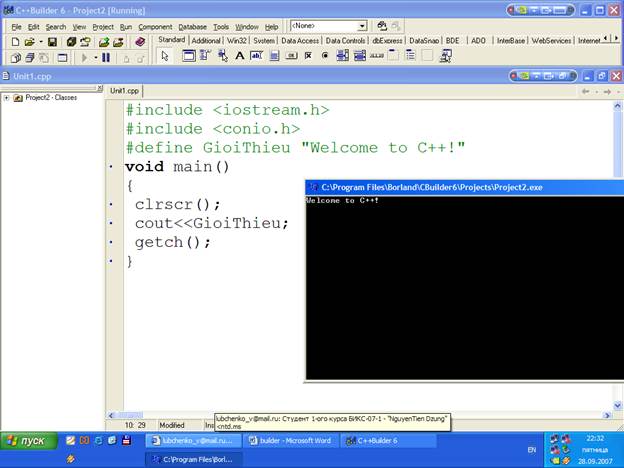Screen dimensions: 624x468
Task: Click the New file icon in toolbar
Action: 15,42
